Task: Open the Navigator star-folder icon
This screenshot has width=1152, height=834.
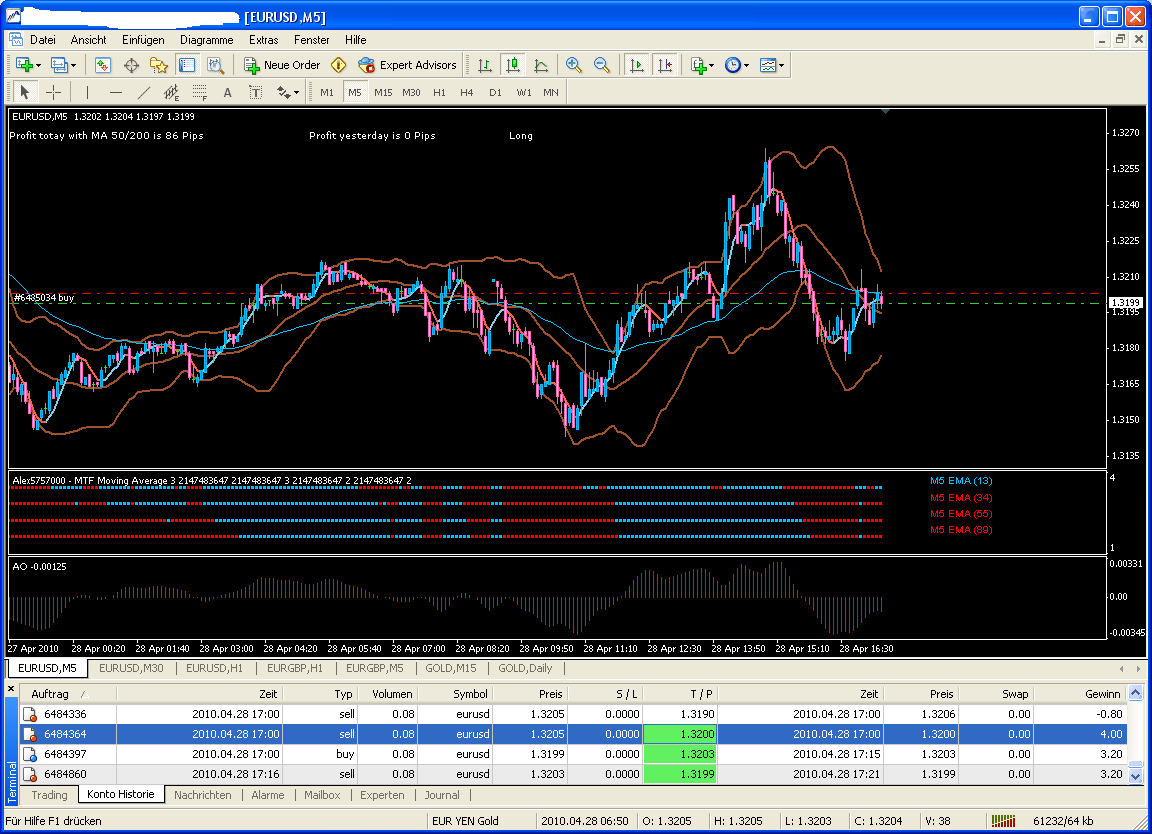Action: 158,65
